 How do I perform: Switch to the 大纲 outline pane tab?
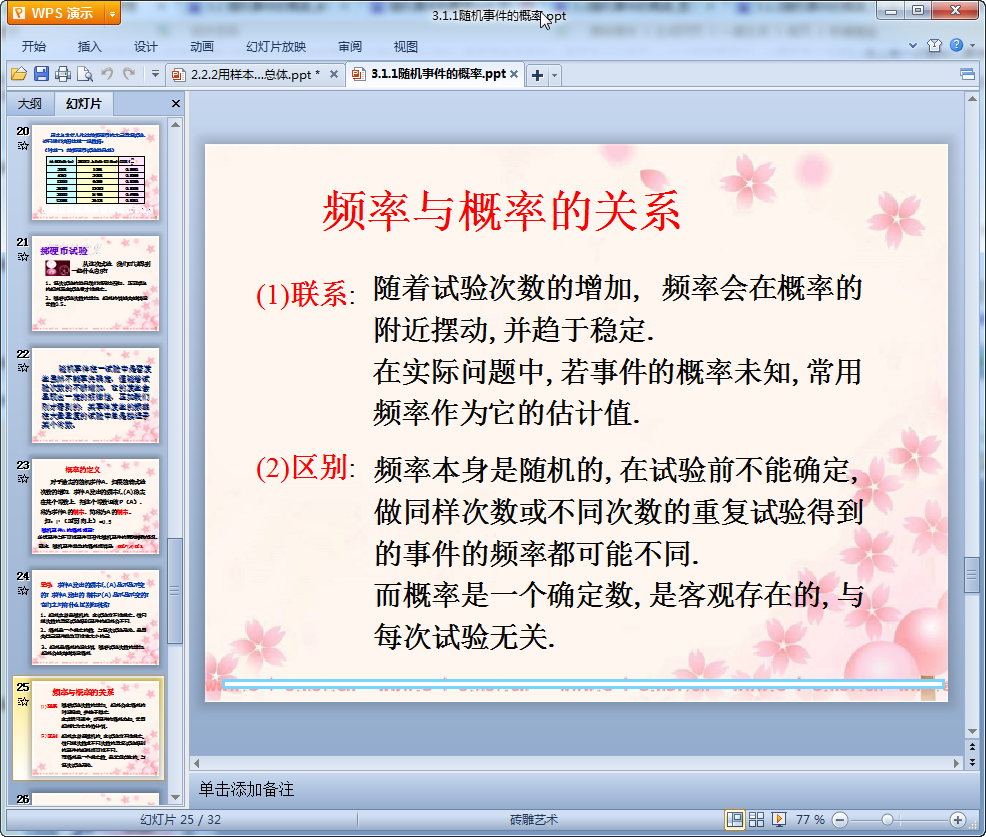tap(30, 104)
